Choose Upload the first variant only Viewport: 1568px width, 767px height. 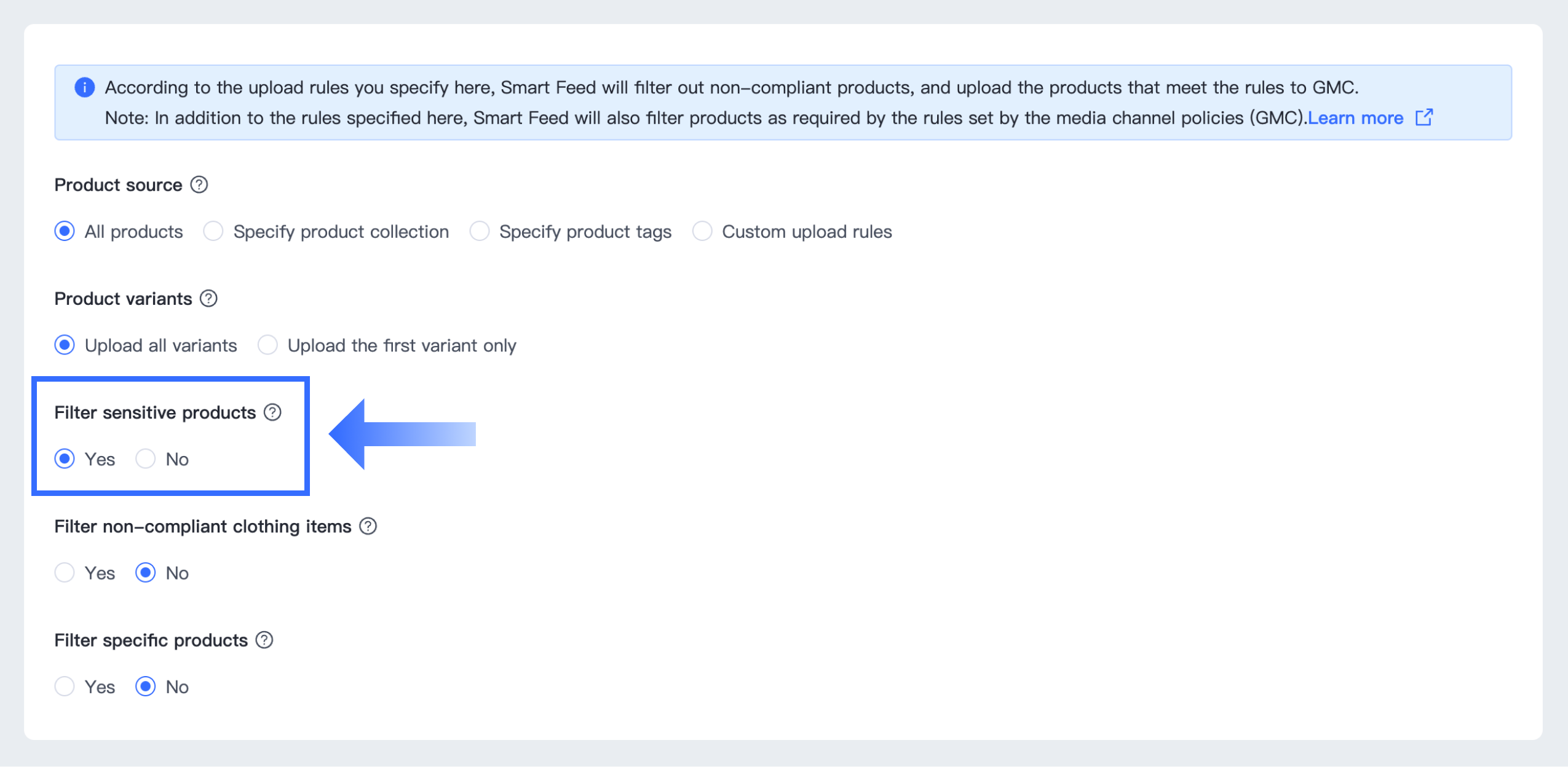click(267, 345)
